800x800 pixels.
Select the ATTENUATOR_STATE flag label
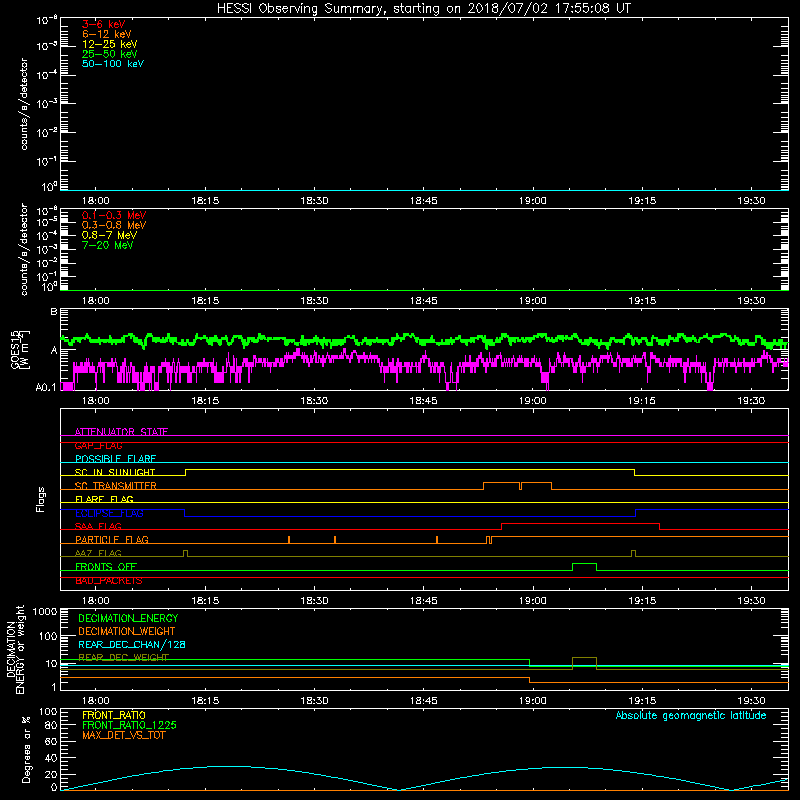tap(121, 432)
